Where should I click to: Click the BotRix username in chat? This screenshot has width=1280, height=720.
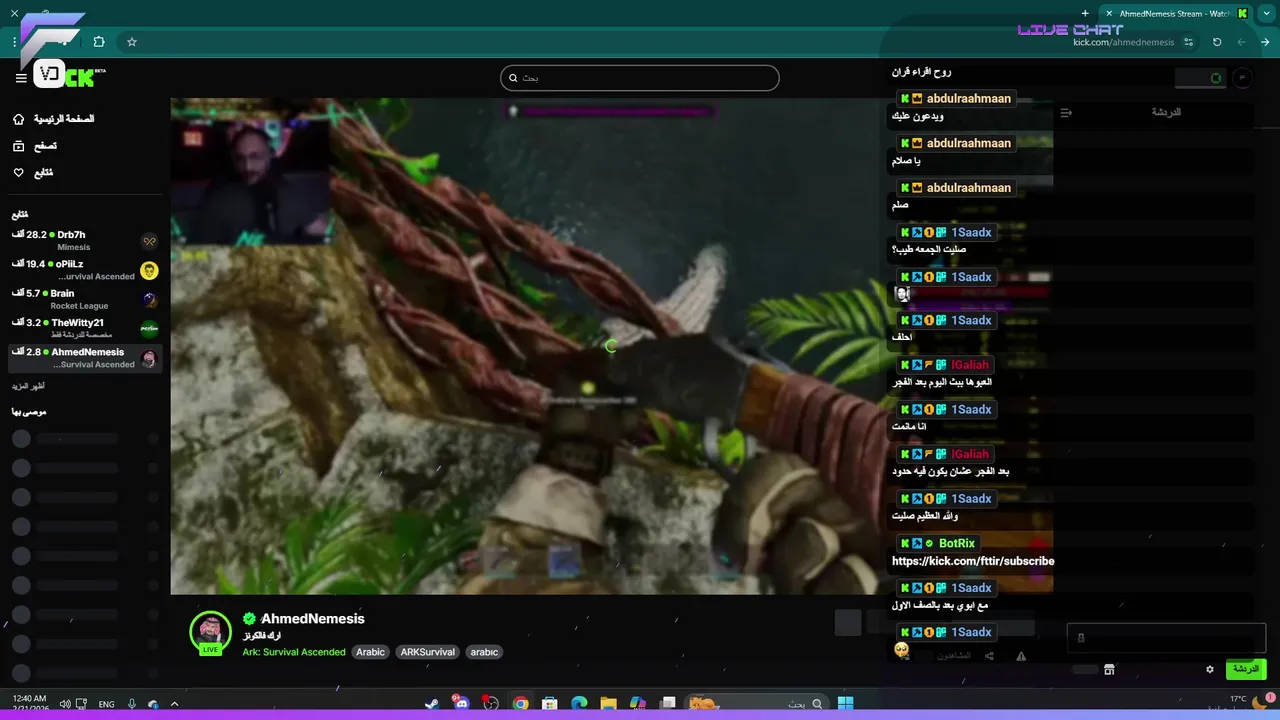tap(957, 543)
